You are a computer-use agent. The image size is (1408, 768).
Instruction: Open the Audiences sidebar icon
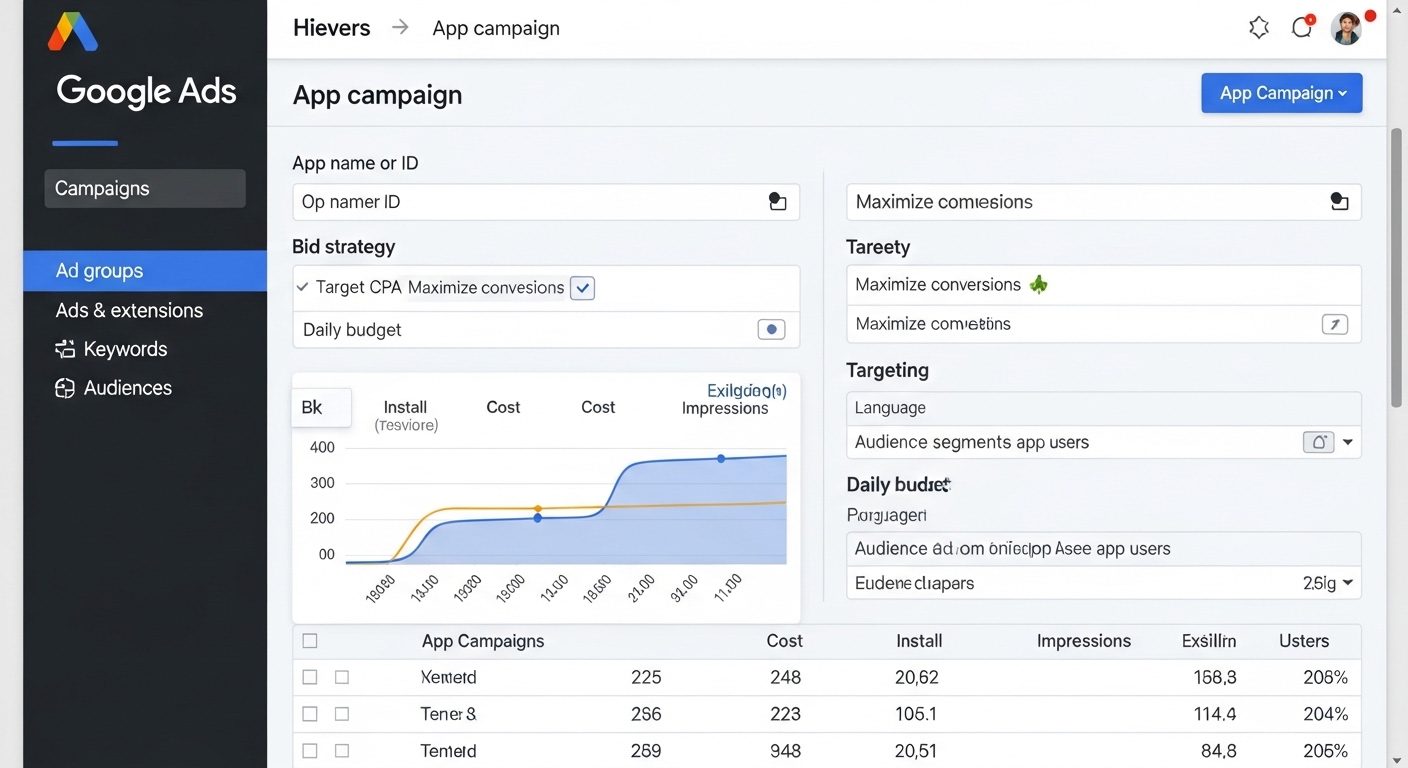(x=65, y=388)
